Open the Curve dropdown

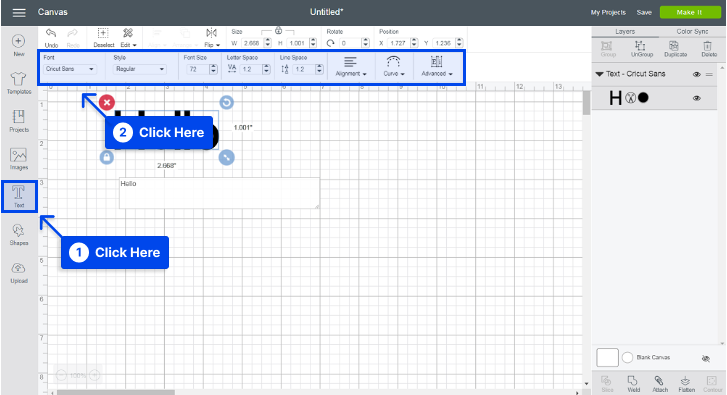point(393,66)
